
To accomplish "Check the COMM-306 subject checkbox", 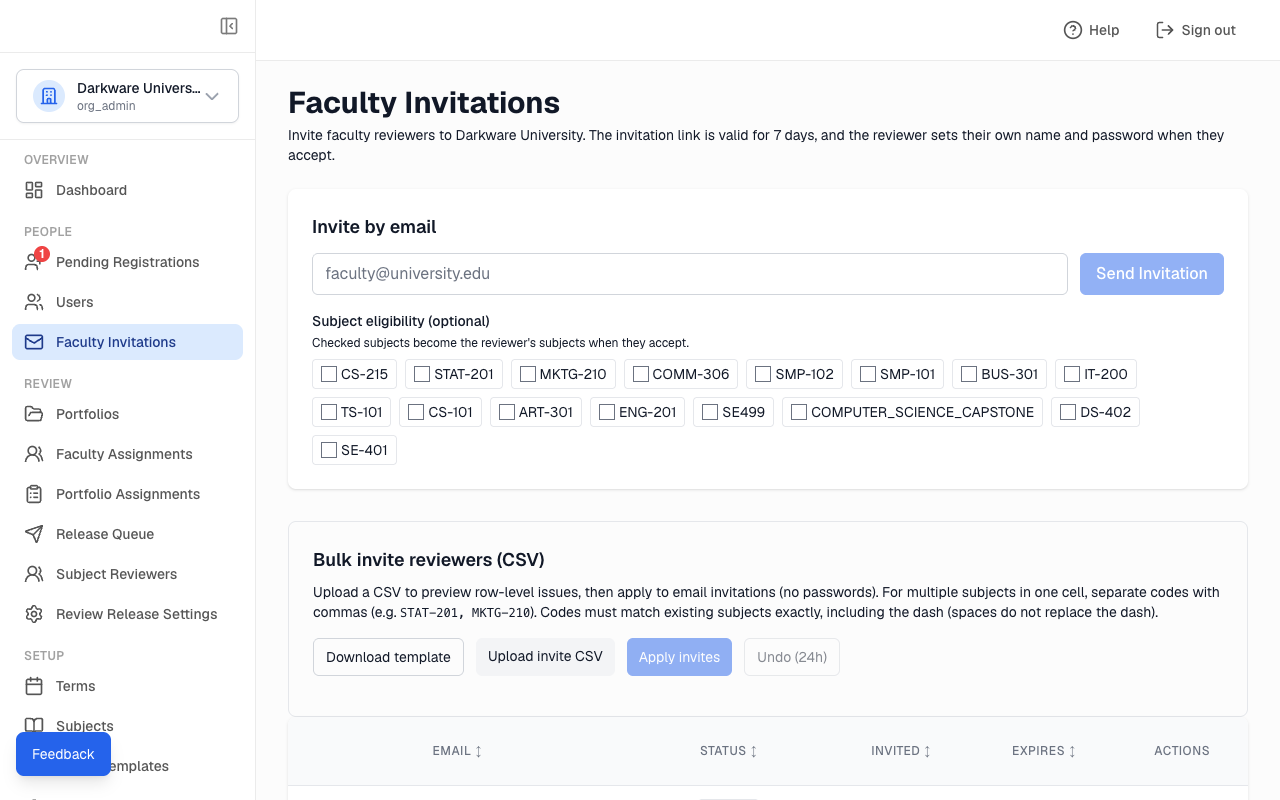I will pyautogui.click(x=641, y=374).
